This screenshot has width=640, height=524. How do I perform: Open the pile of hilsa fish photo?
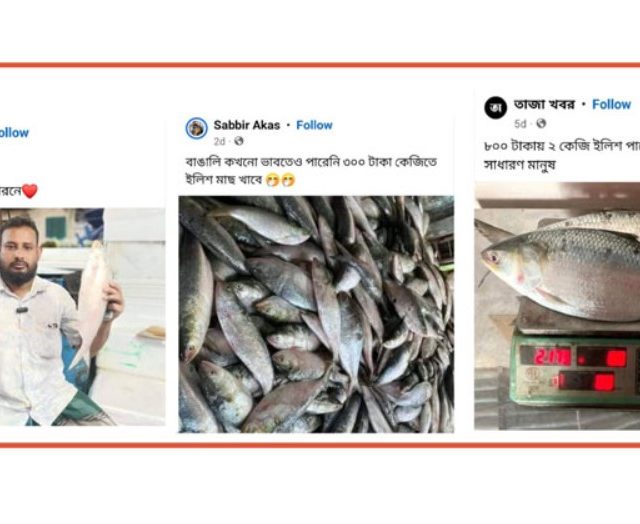[316, 314]
